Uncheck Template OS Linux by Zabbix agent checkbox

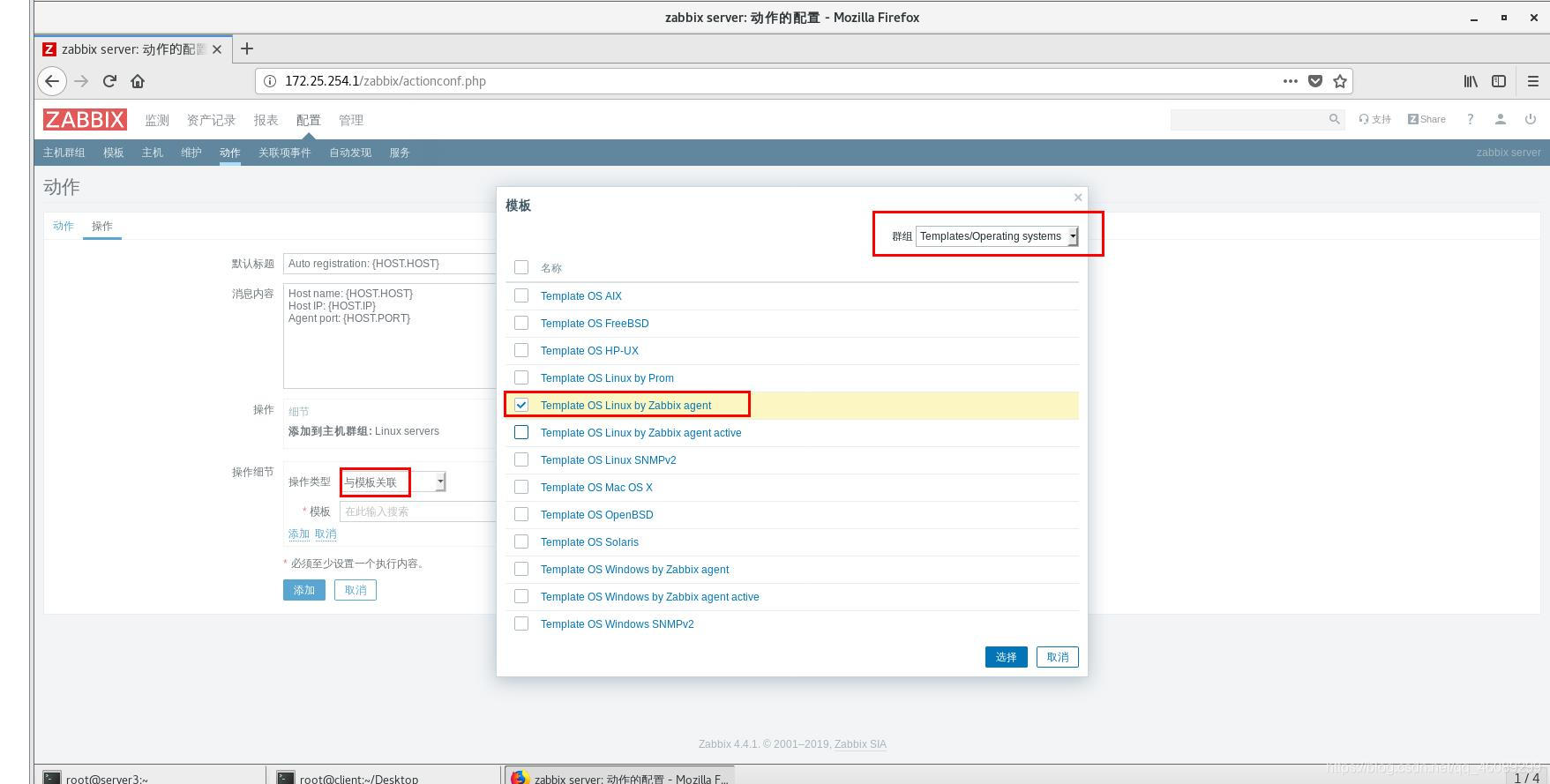(521, 405)
